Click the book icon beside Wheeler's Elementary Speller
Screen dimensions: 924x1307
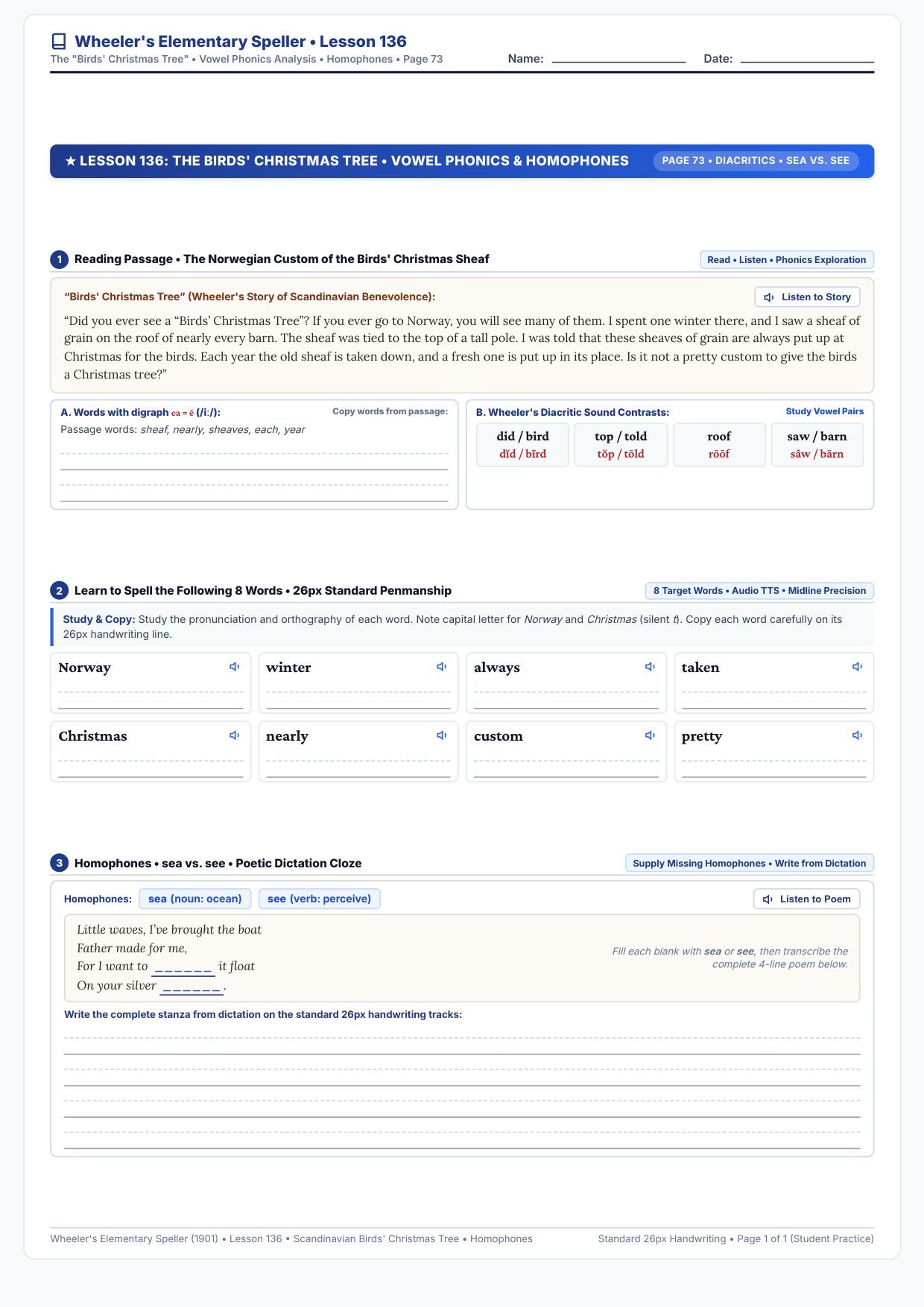pos(59,42)
